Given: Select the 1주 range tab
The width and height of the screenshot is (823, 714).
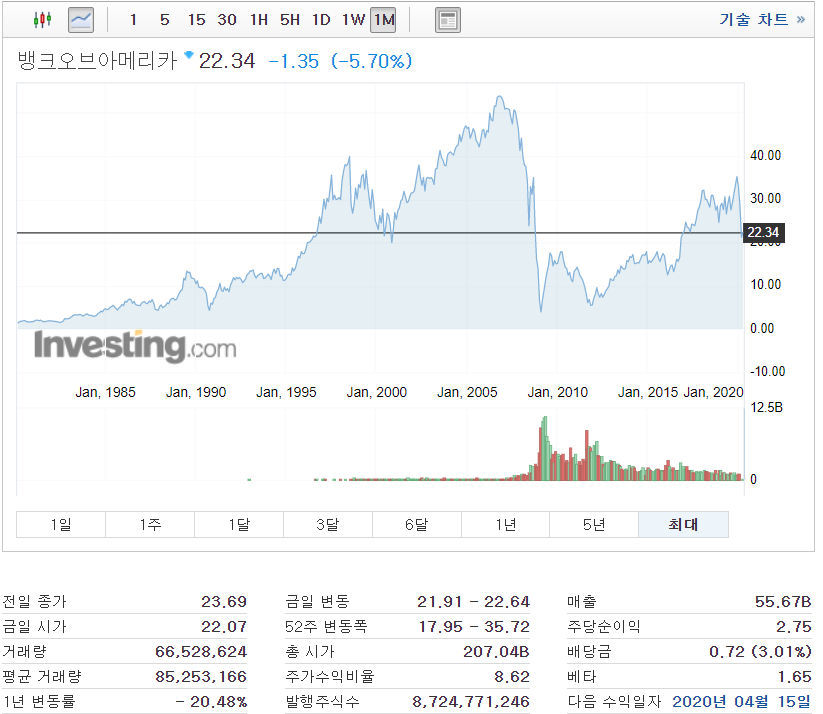Looking at the screenshot, I should [150, 524].
